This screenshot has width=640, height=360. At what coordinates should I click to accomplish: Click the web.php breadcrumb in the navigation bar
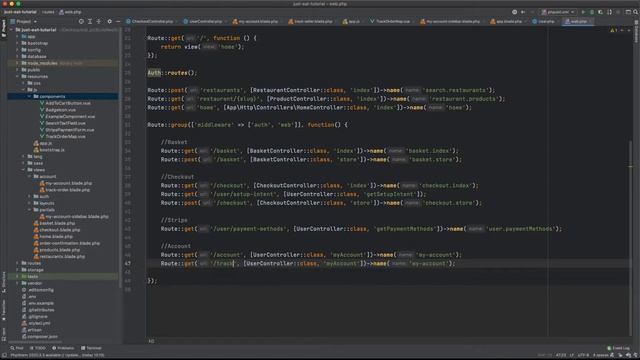coord(70,12)
